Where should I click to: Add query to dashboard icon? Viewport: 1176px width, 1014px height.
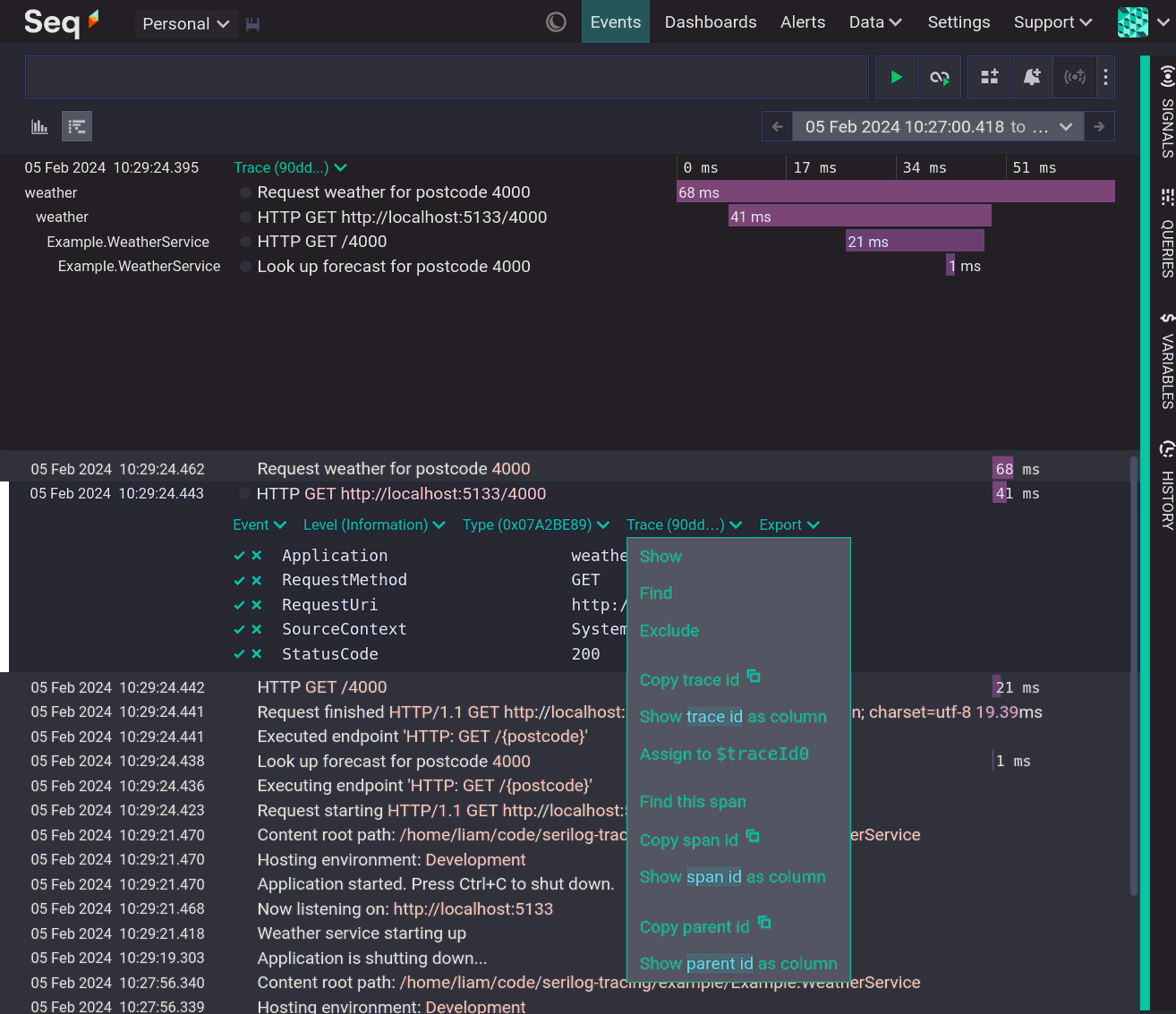(989, 77)
